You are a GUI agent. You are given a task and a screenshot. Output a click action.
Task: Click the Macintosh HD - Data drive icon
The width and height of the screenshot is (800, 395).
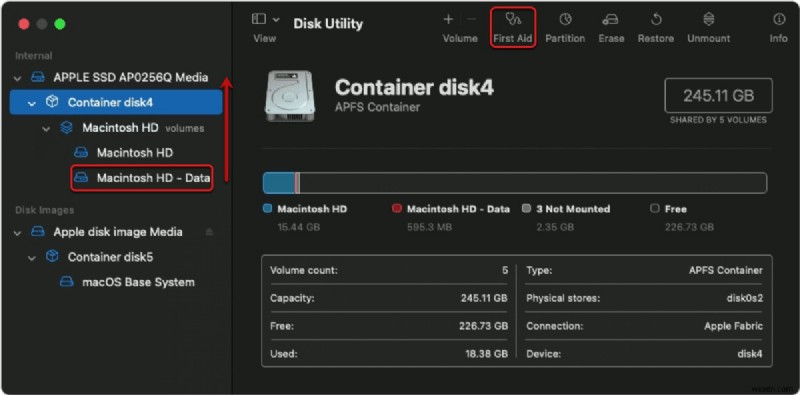pos(81,178)
